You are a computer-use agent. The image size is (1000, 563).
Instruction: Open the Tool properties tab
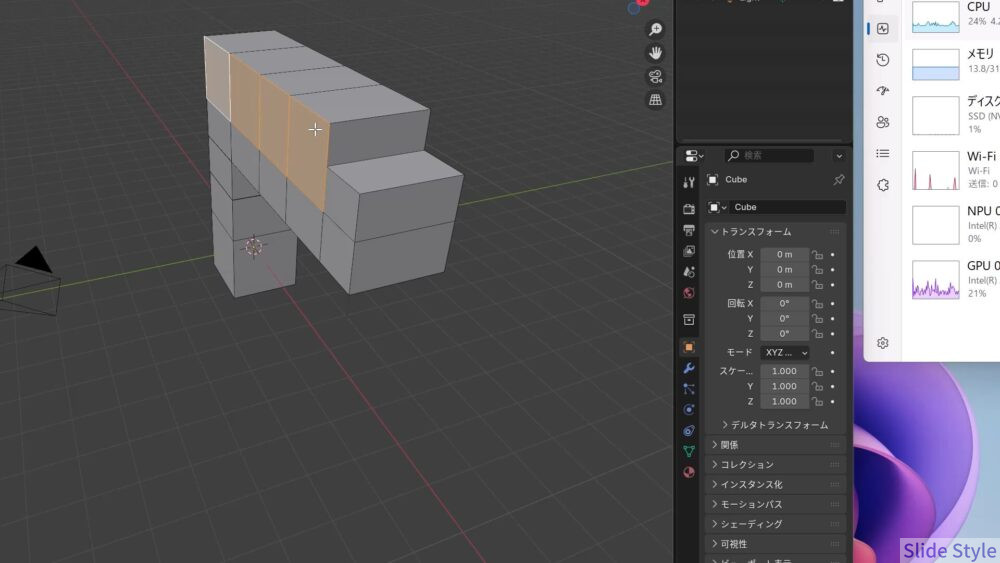[x=689, y=183]
